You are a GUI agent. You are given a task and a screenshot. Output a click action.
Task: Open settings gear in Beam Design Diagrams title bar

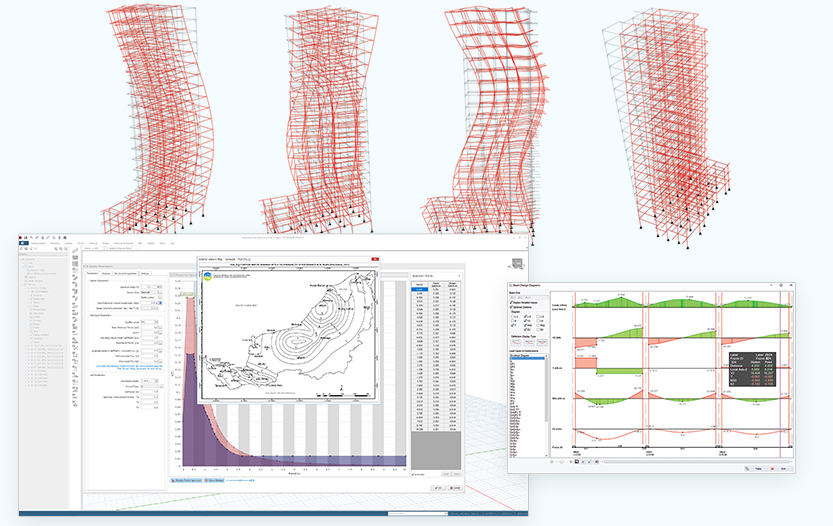(781, 285)
